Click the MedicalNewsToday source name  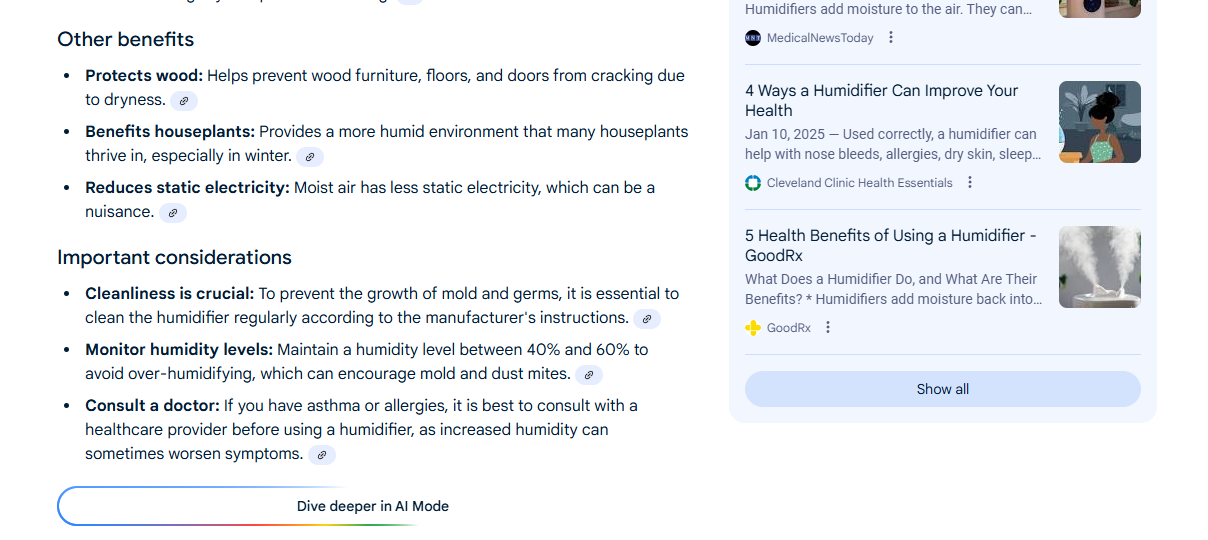[820, 38]
